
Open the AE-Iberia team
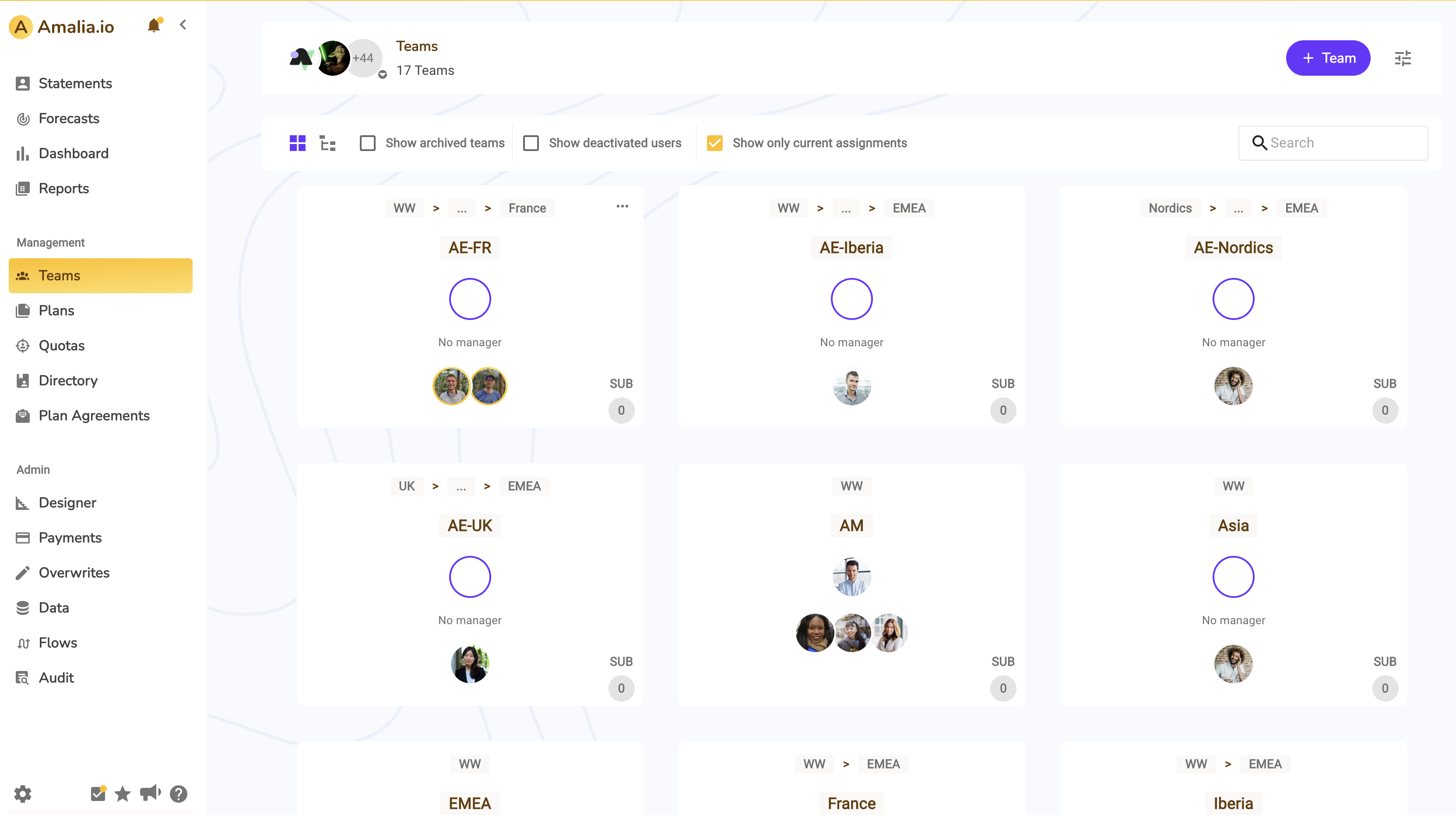click(852, 248)
